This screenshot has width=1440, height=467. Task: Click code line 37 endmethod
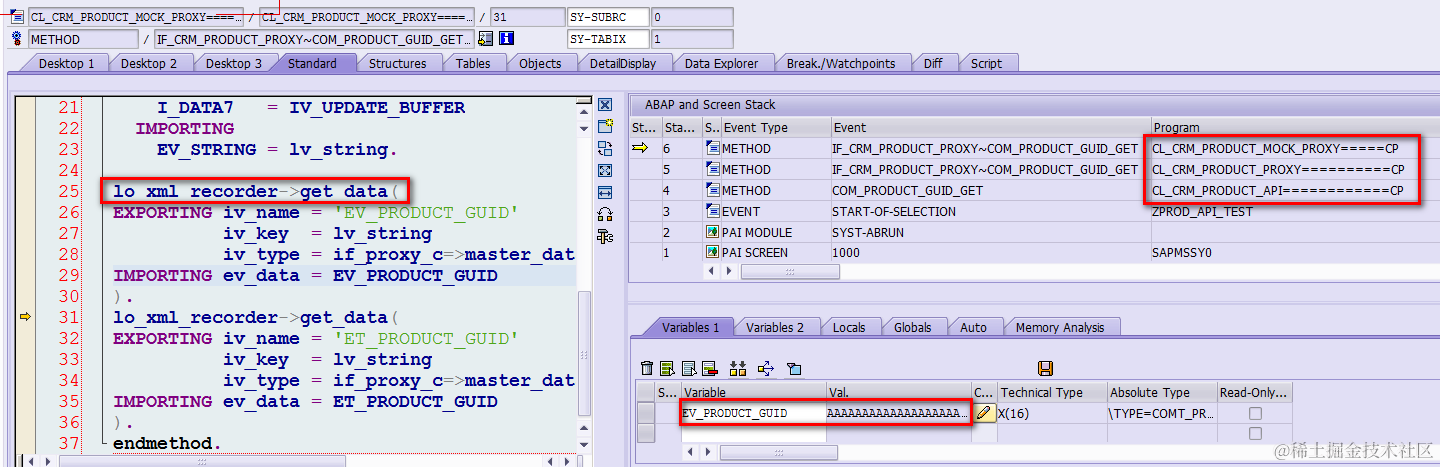pyautogui.click(x=168, y=443)
